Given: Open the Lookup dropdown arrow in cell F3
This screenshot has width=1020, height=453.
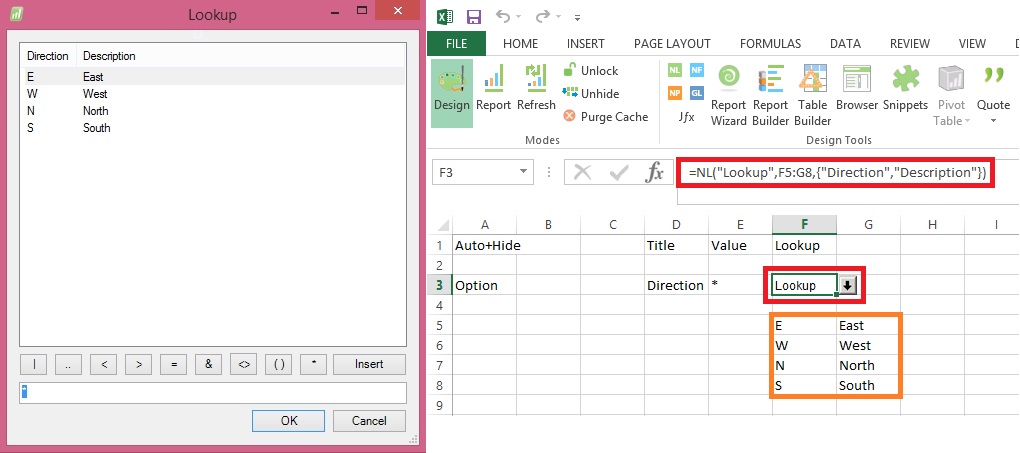Looking at the screenshot, I should 846,285.
